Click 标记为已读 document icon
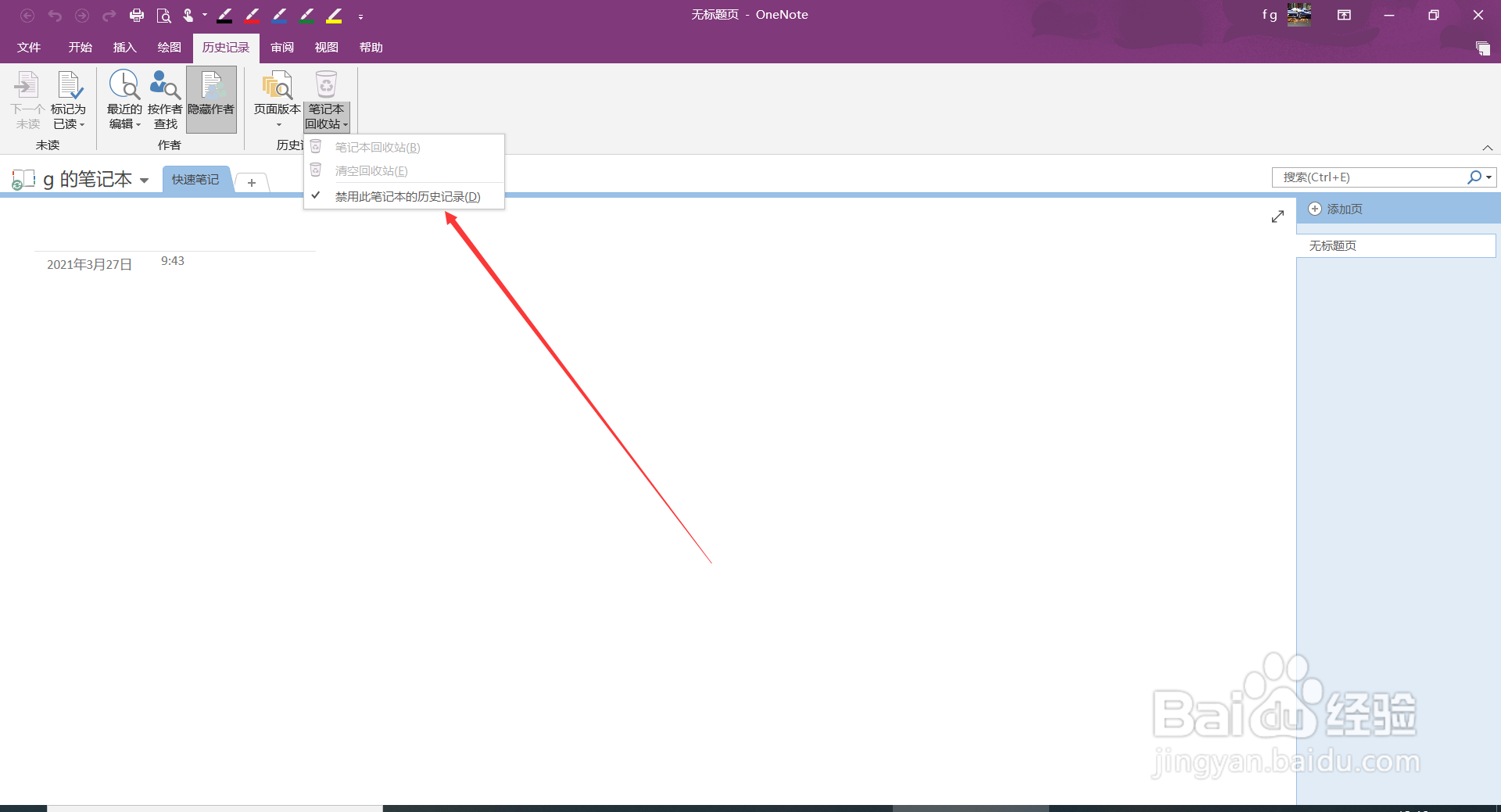This screenshot has width=1501, height=812. pos(69,84)
